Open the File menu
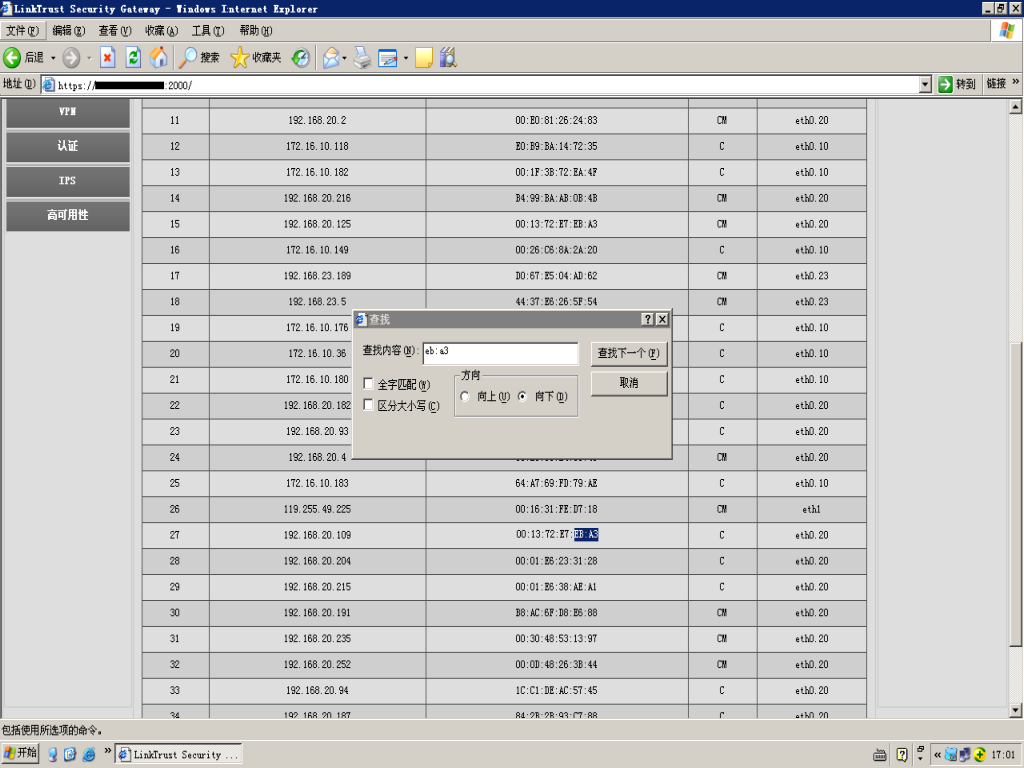1024x768 pixels. coord(22,31)
